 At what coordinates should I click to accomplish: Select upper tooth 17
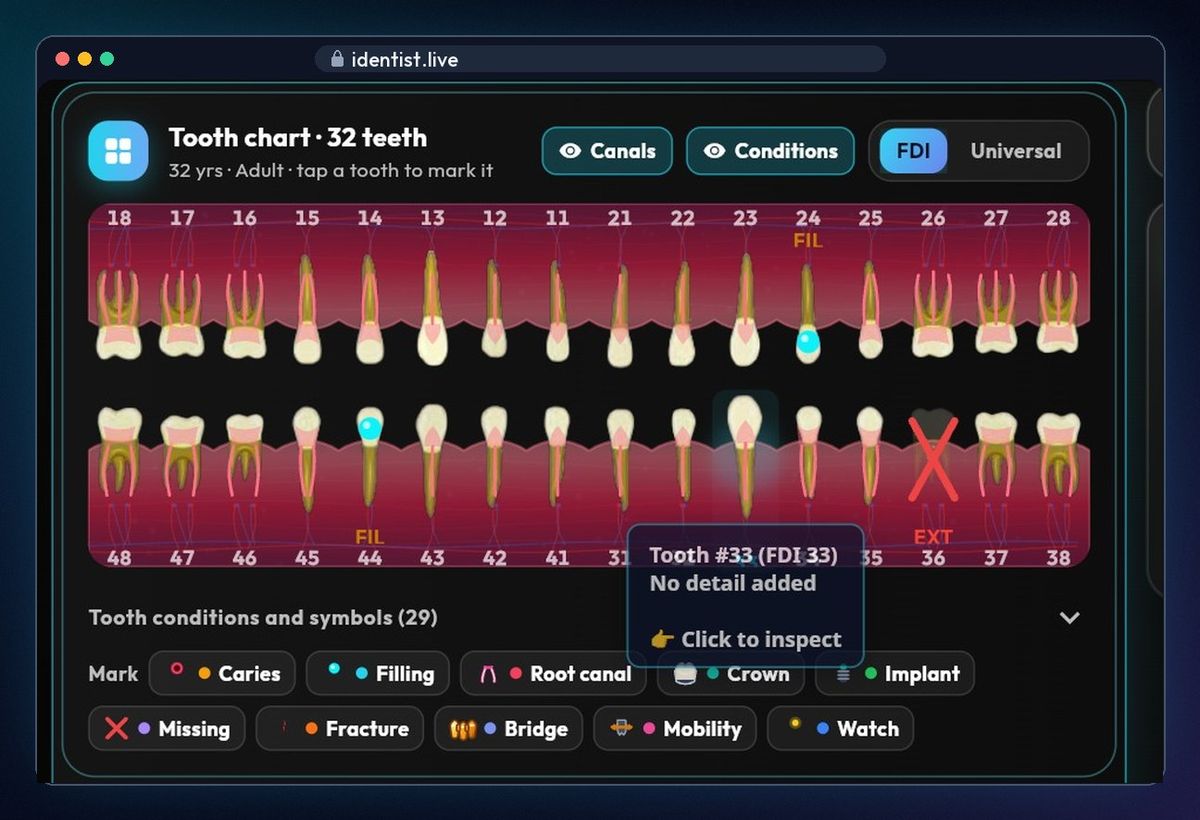[x=181, y=312]
